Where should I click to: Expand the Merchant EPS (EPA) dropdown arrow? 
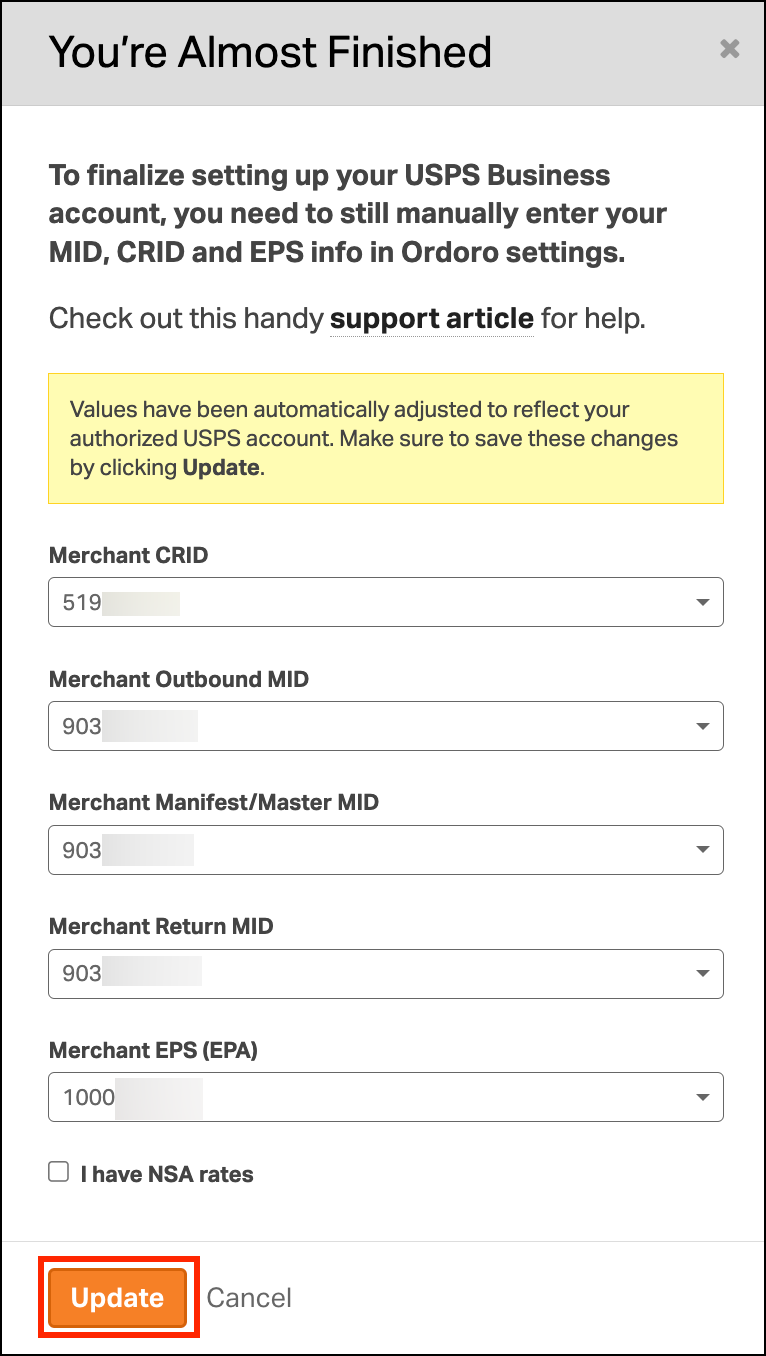[702, 1097]
